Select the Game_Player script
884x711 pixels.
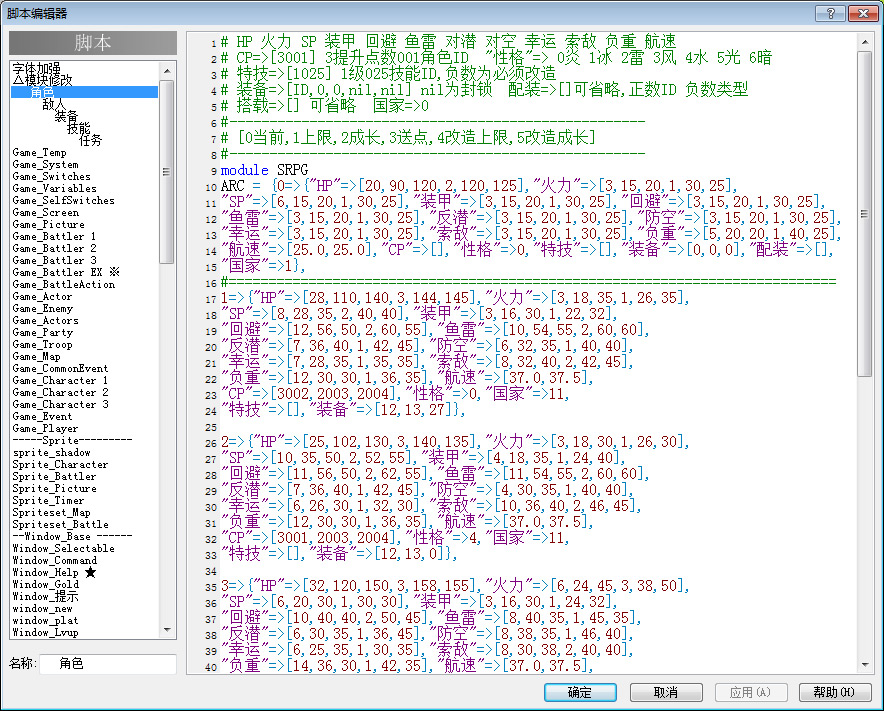click(x=45, y=429)
